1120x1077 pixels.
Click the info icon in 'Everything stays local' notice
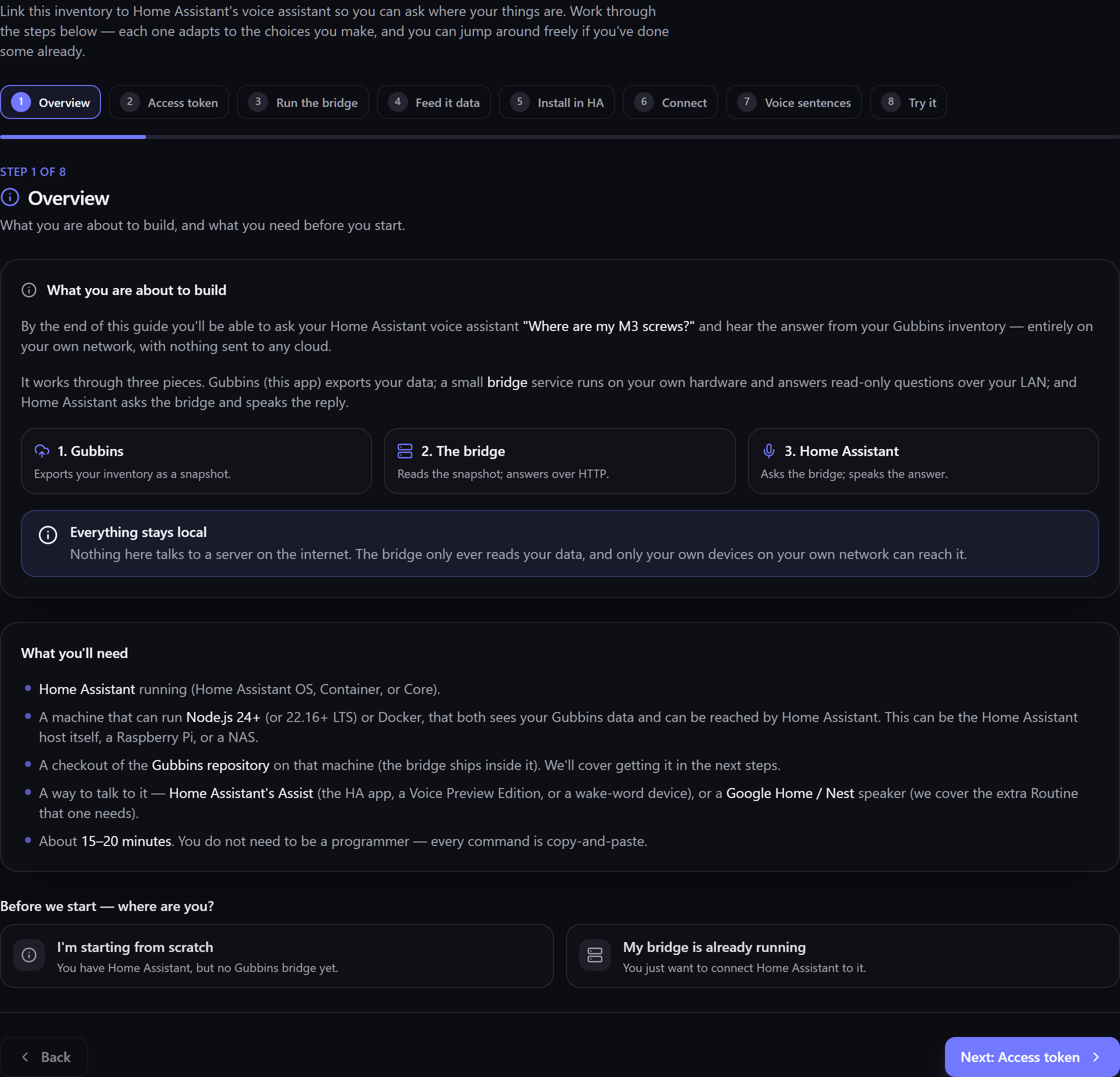tap(48, 535)
